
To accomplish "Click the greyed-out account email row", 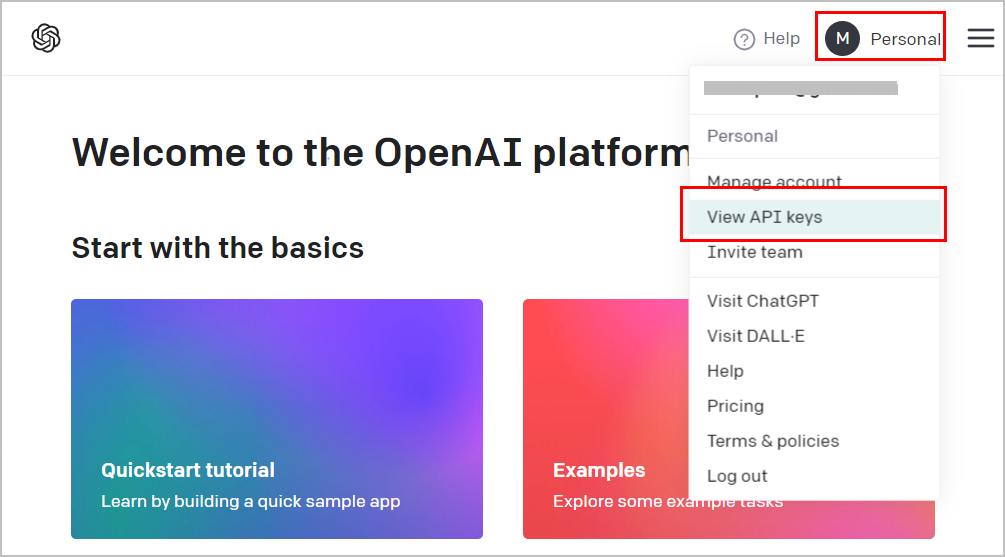I will (801, 88).
